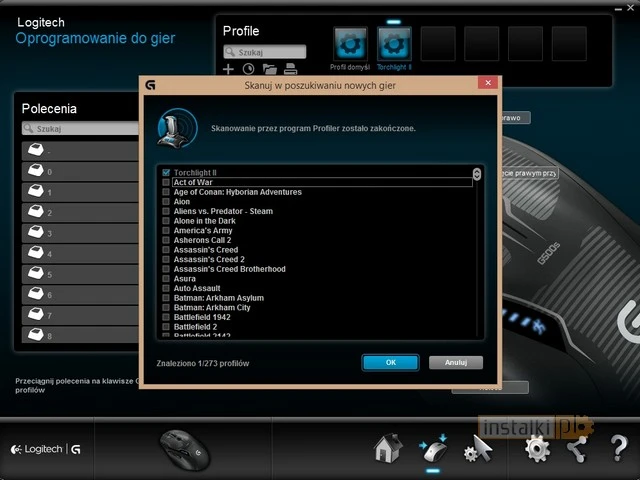Image resolution: width=640 pixels, height=480 pixels.
Task: Select the Torchlight II profile icon
Action: tap(394, 44)
